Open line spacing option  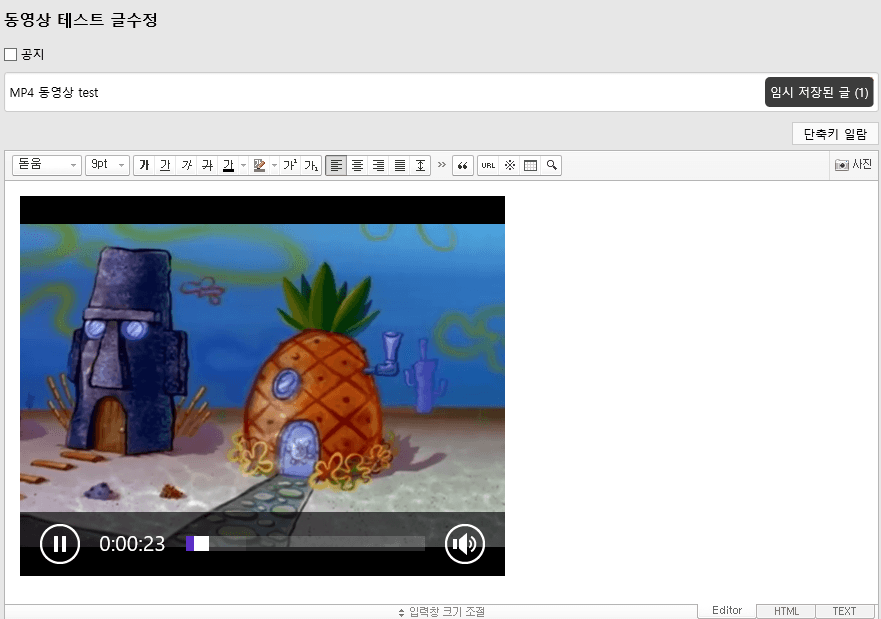coord(420,165)
